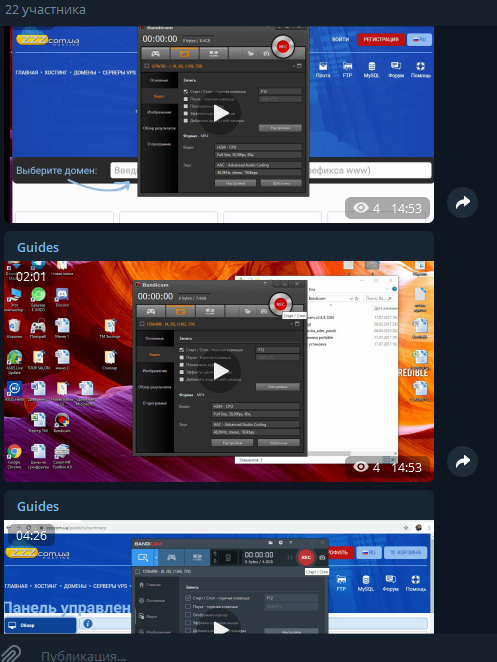
Task: Play the 02:01 desktop video
Action: click(219, 371)
